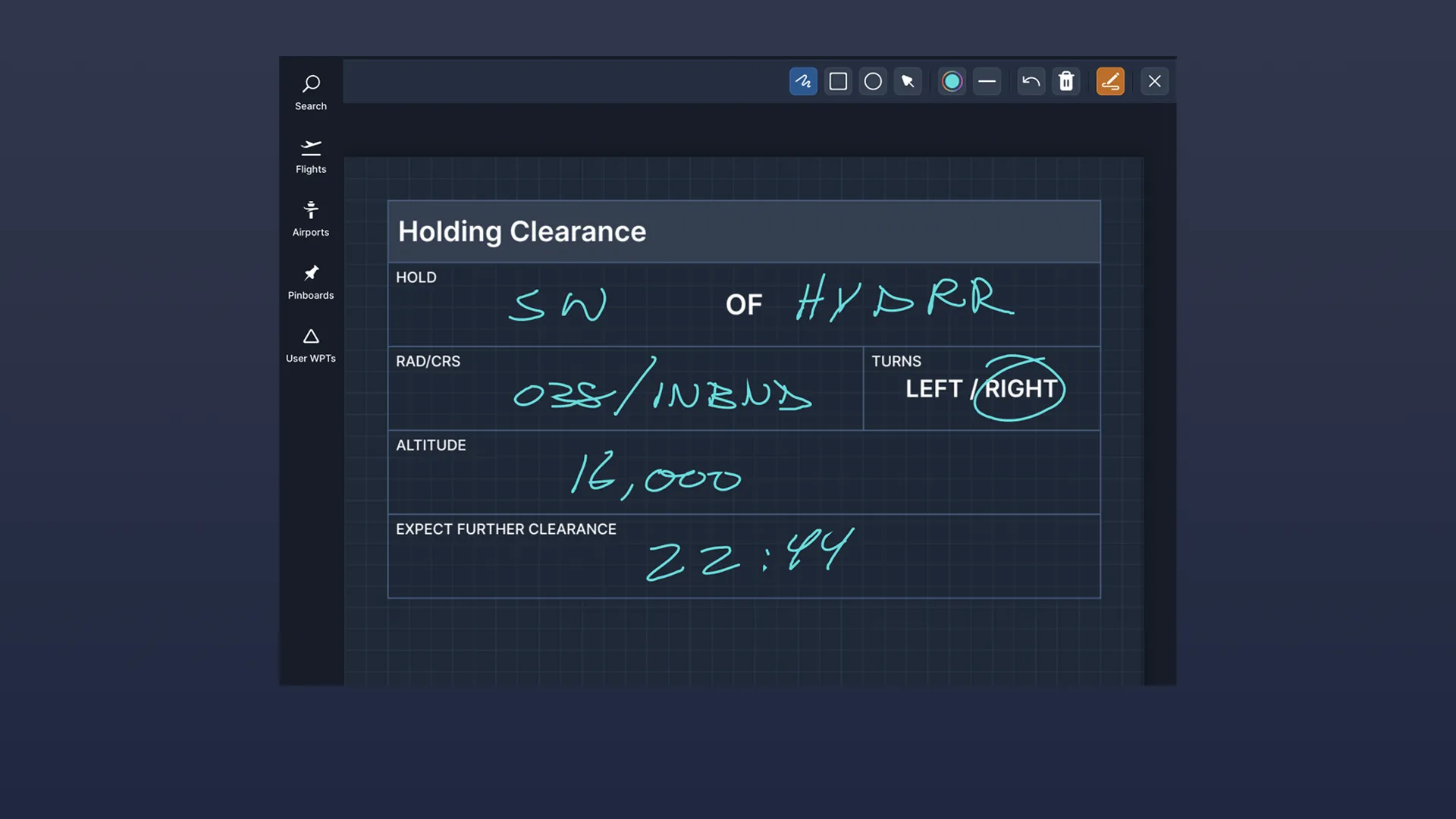Select the rectangle shape tool
Screen dimensions: 1456x819
pos(838,81)
